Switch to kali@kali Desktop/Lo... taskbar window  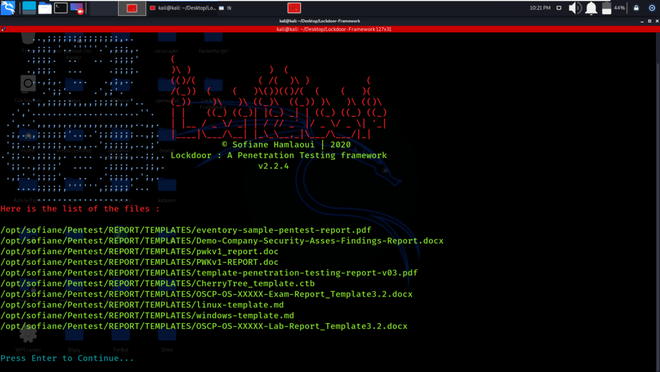click(183, 8)
